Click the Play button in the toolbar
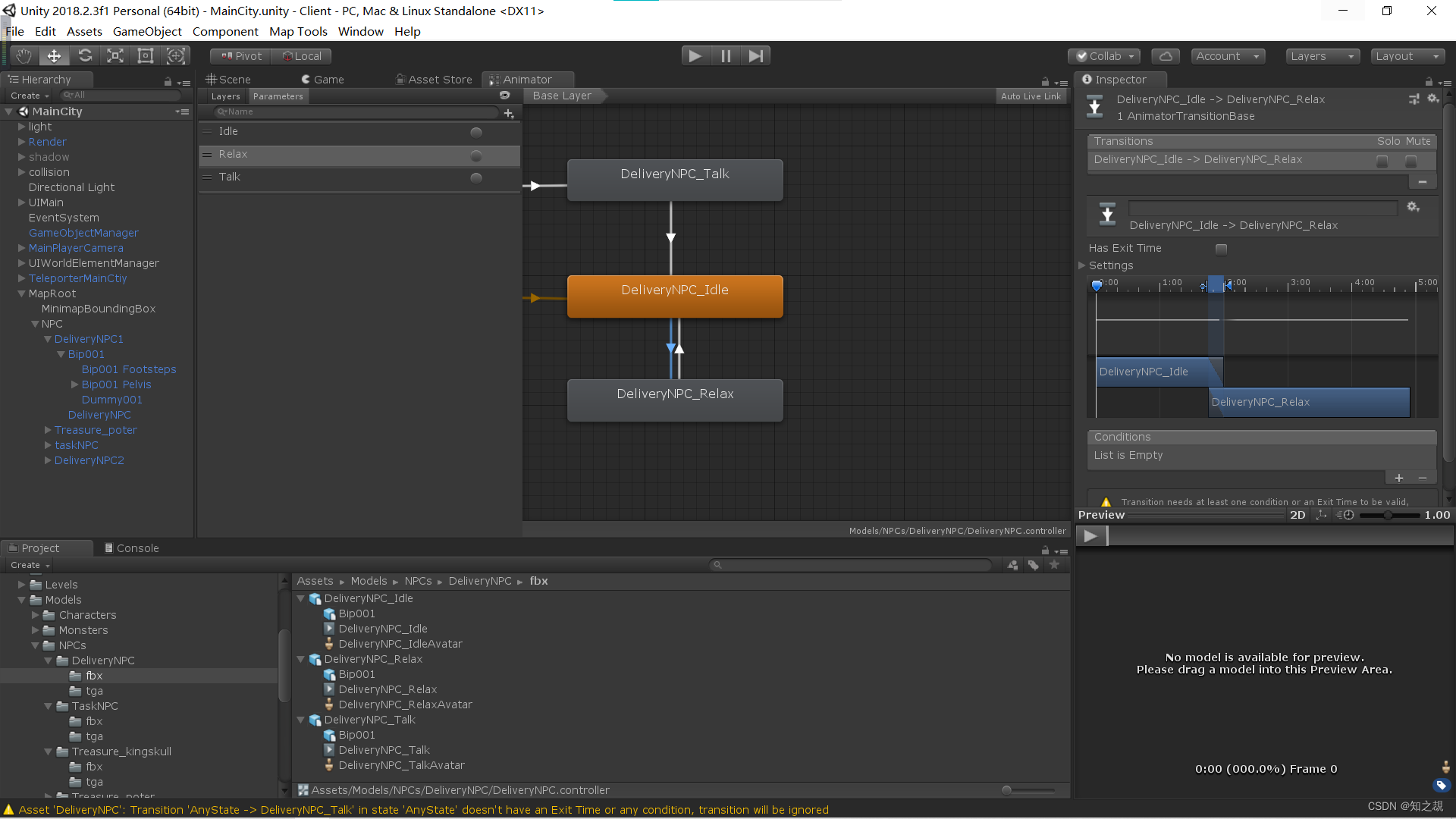Screen dimensions: 1456x819 point(695,55)
